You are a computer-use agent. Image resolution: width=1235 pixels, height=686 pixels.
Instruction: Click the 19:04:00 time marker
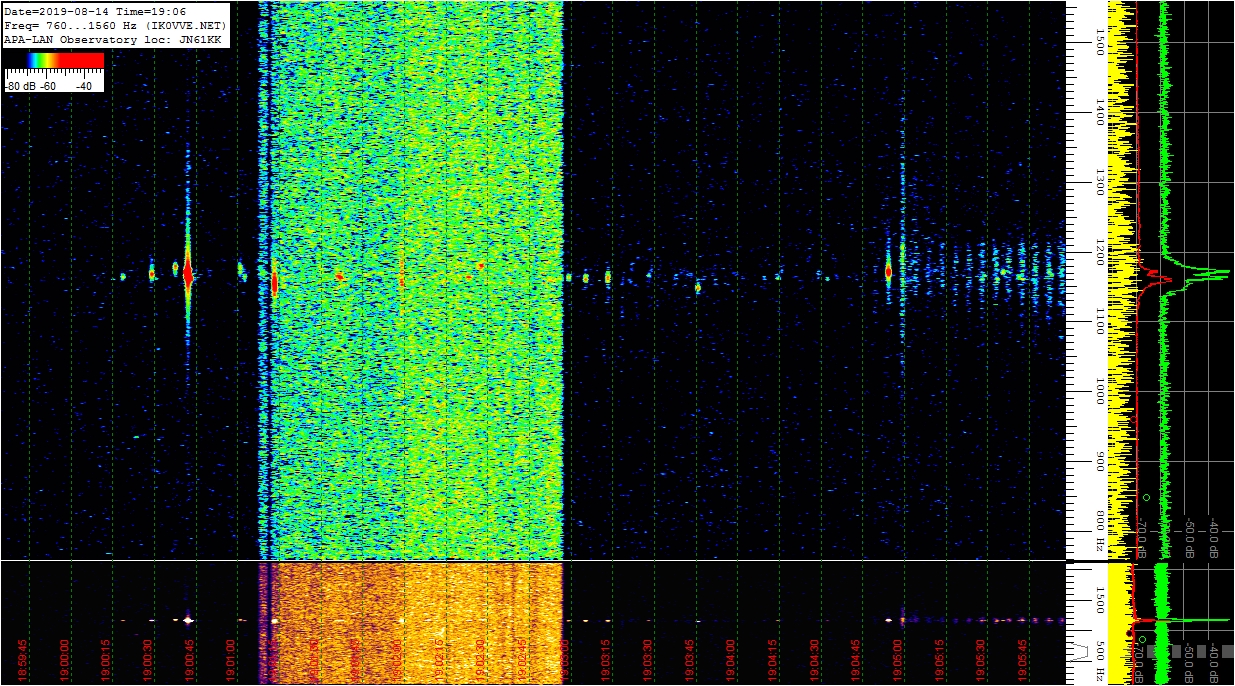(x=732, y=660)
